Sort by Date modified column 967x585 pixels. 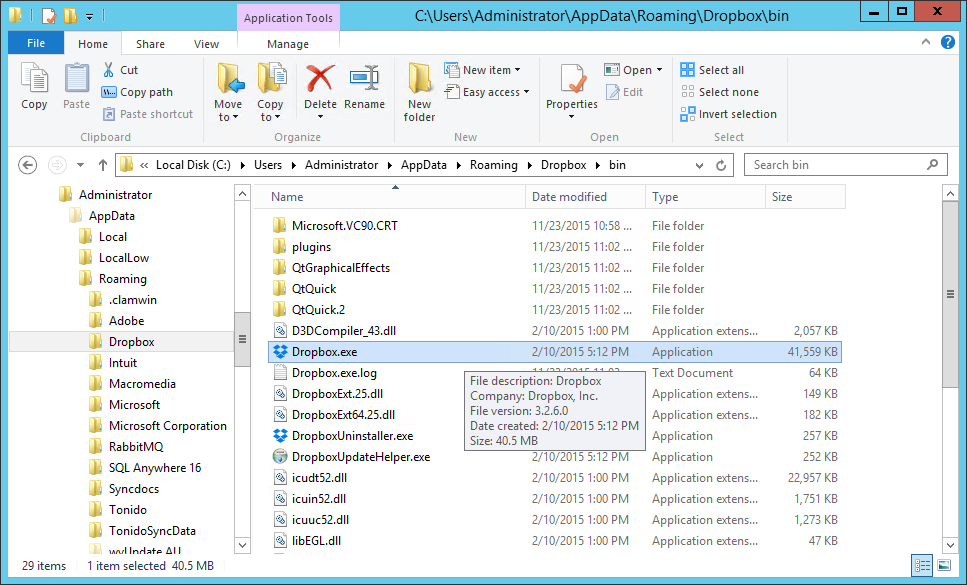click(x=585, y=197)
